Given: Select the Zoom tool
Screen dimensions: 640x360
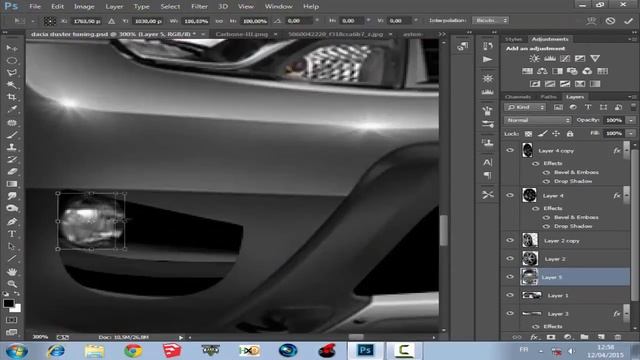Looking at the screenshot, I should point(11,284).
